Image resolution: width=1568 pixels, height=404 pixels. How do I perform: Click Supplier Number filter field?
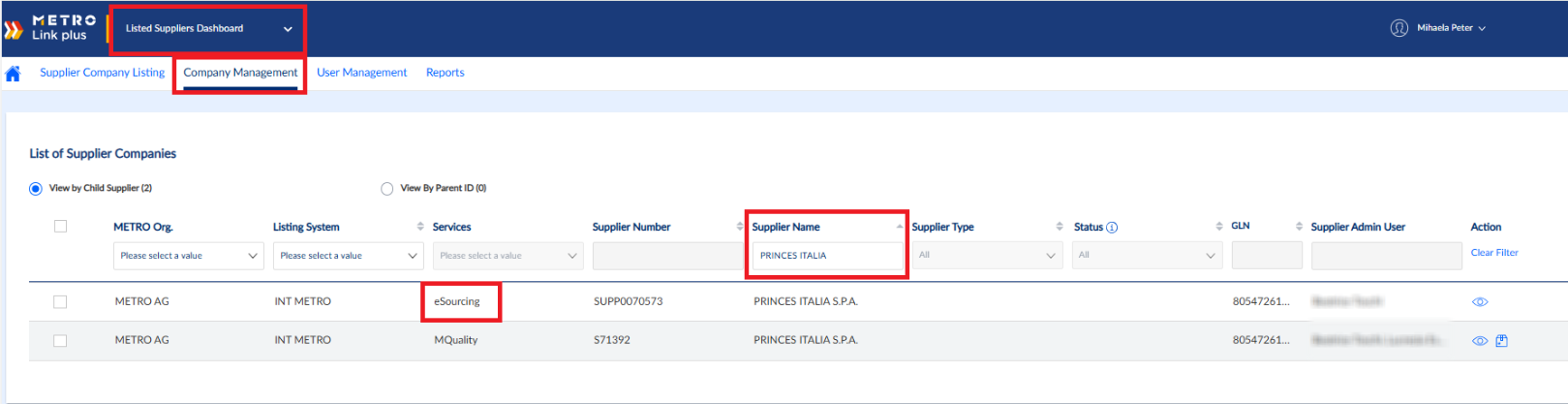click(668, 256)
